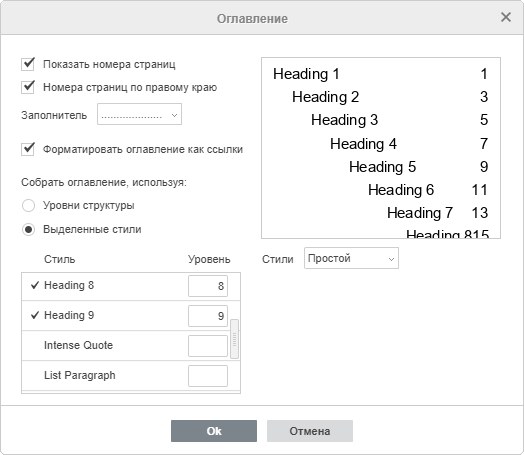Select Heading 8 style row

(x=131, y=286)
